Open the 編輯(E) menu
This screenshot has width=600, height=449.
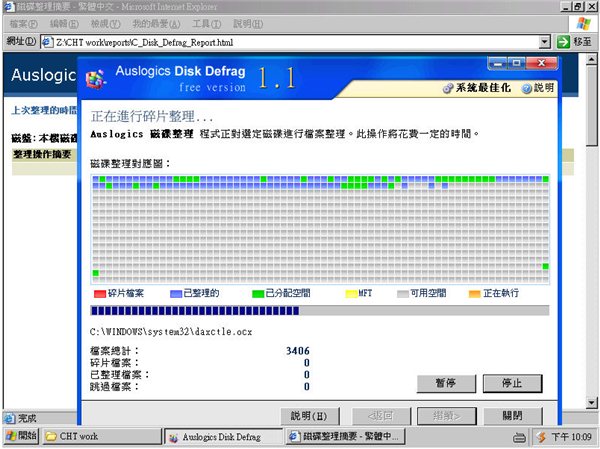[x=64, y=24]
